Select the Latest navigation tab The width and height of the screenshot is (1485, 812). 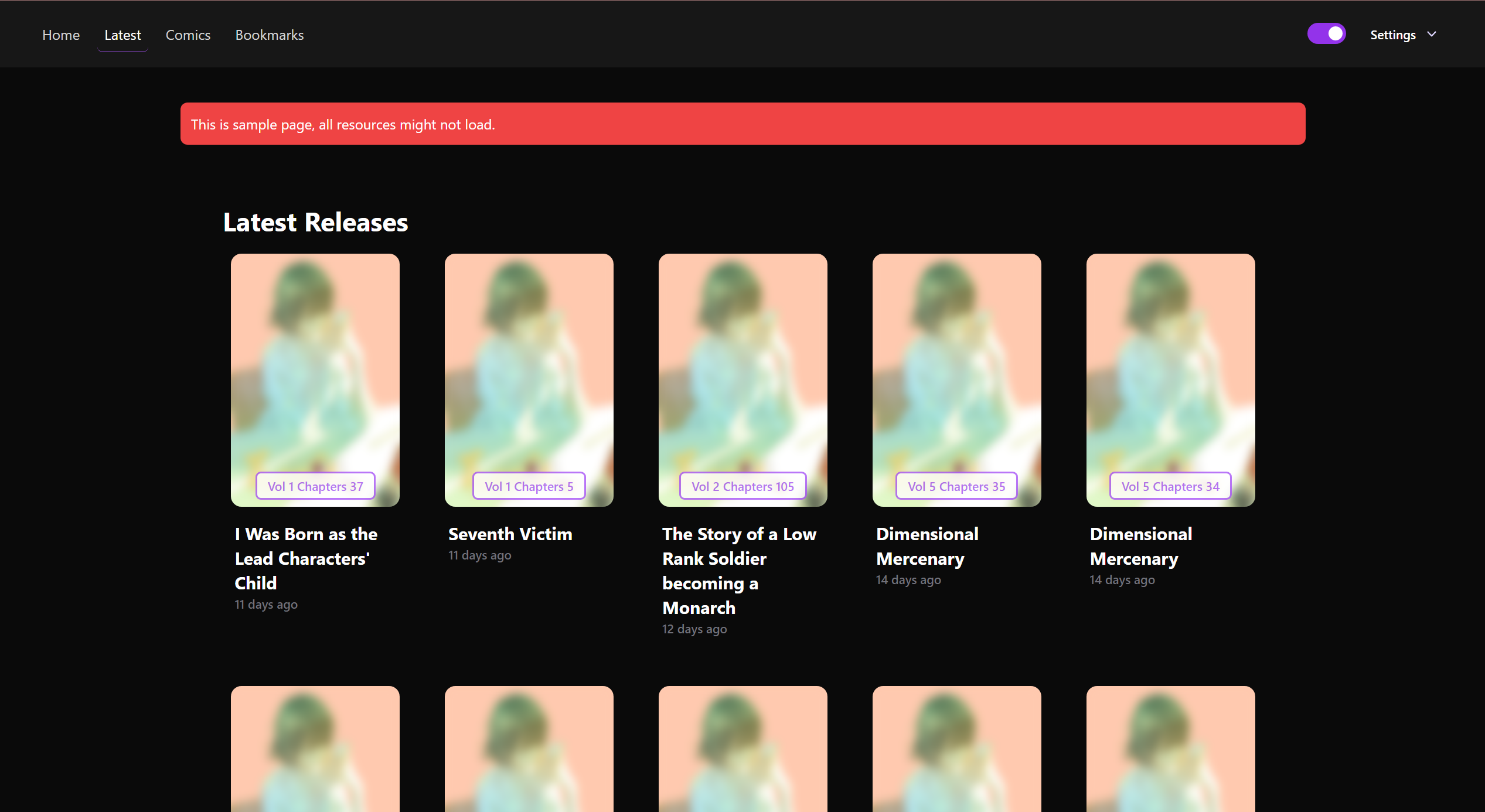(x=122, y=35)
